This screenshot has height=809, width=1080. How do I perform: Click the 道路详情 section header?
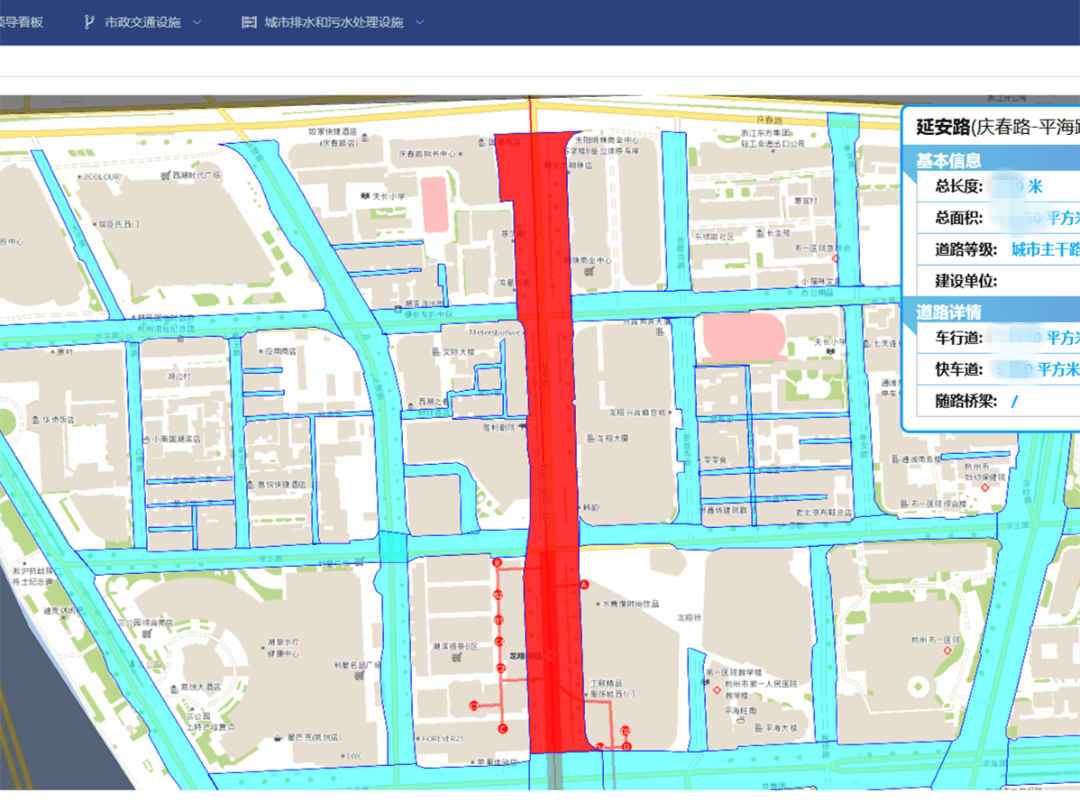tap(949, 312)
